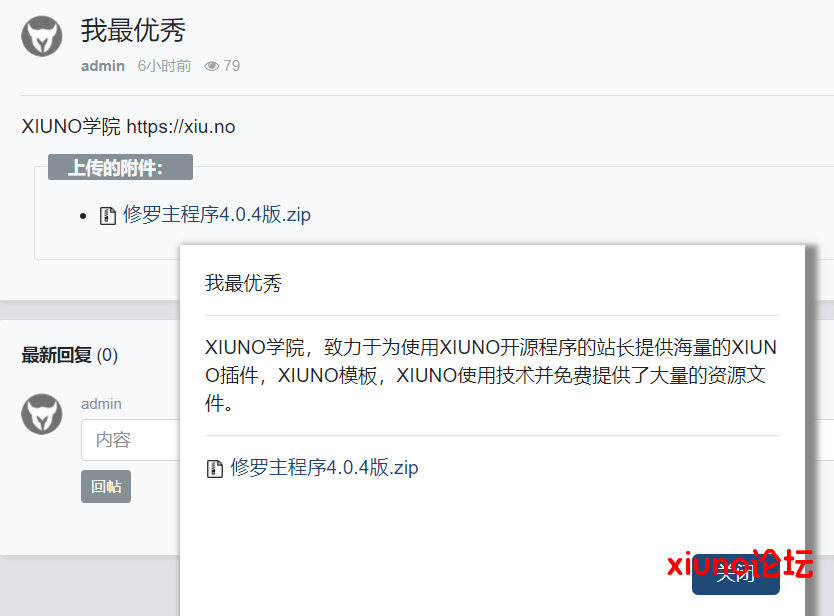The image size is (834, 616).
Task: Close the popup with the 关闭 button
Action: point(736,573)
